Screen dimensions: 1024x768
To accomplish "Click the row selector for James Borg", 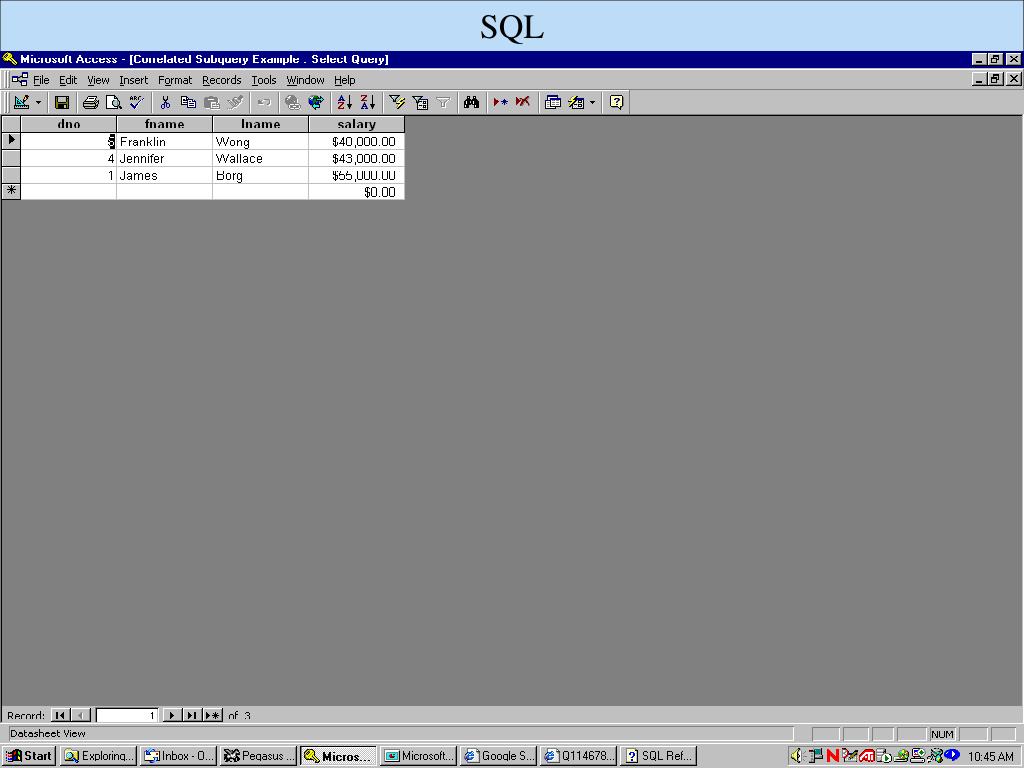I will (x=11, y=175).
